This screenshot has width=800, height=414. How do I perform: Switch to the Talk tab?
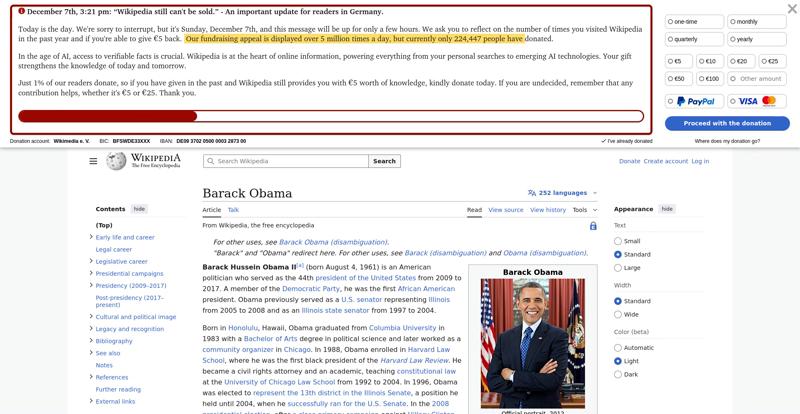[233, 210]
